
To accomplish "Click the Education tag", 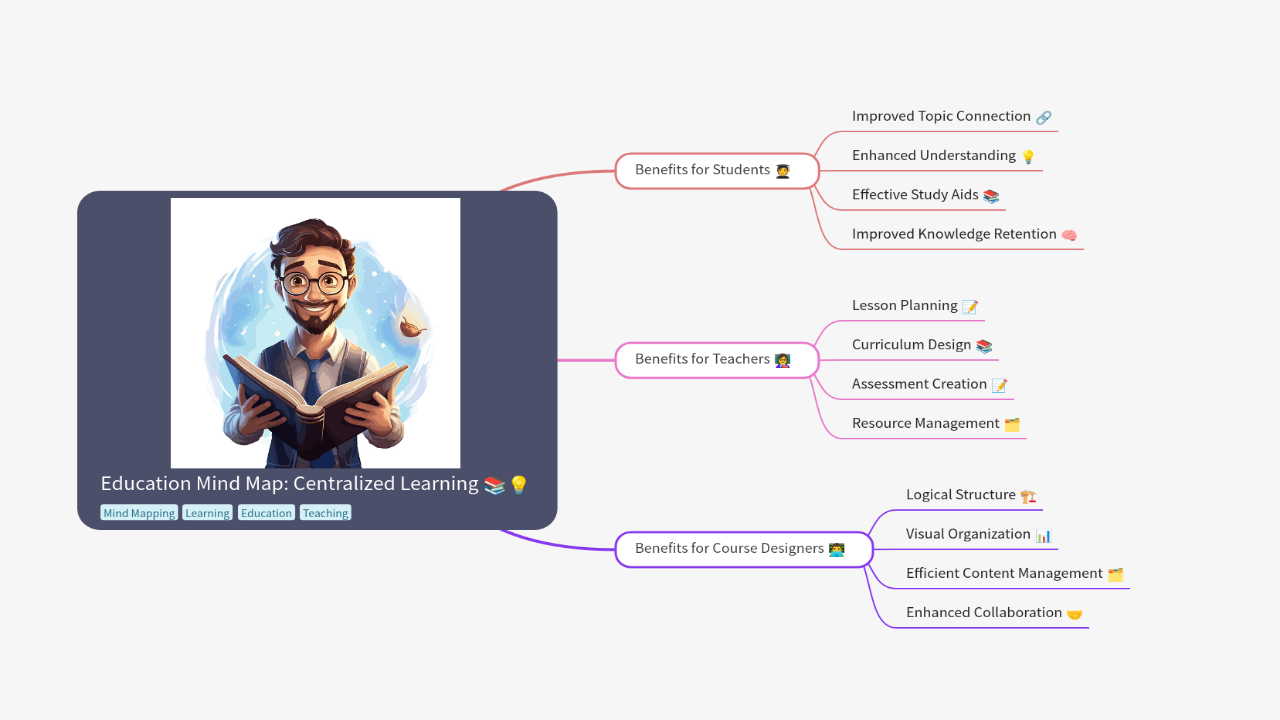I will point(266,513).
